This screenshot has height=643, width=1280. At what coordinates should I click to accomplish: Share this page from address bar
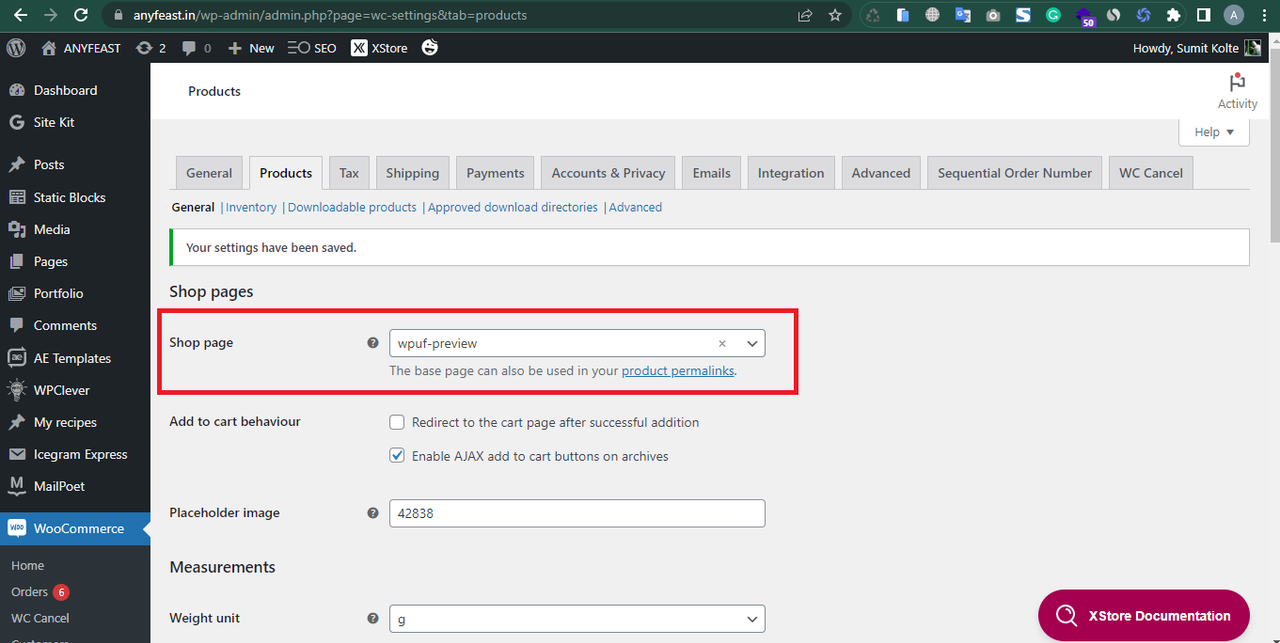[x=805, y=15]
